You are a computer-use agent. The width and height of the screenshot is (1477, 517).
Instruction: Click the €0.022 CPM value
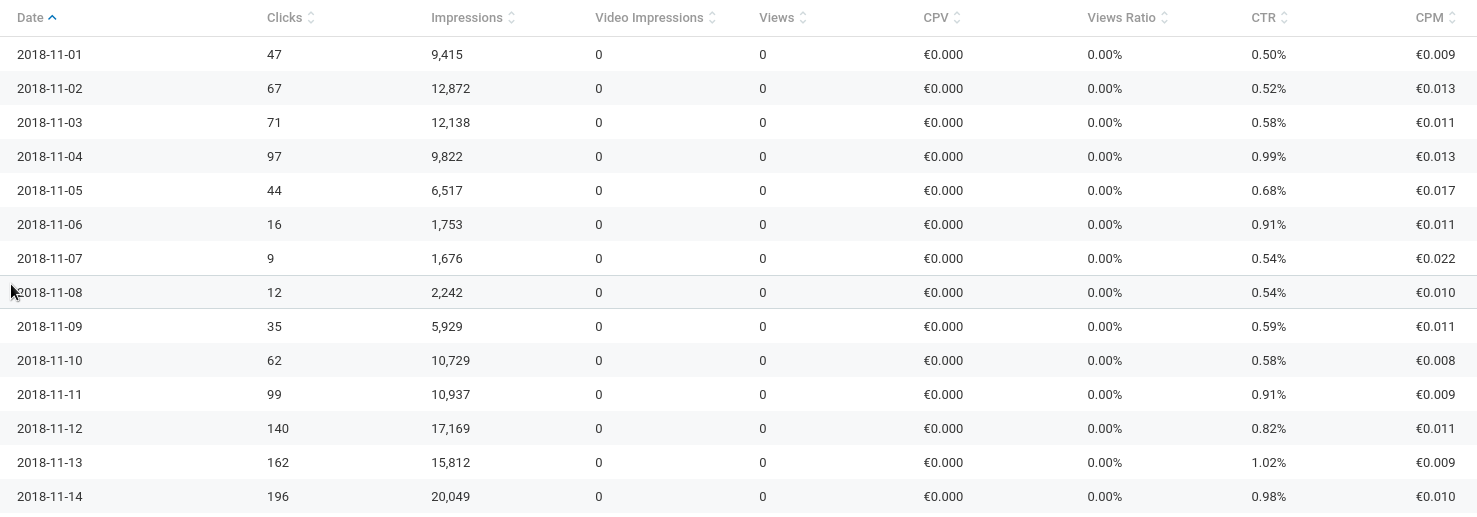point(1435,259)
